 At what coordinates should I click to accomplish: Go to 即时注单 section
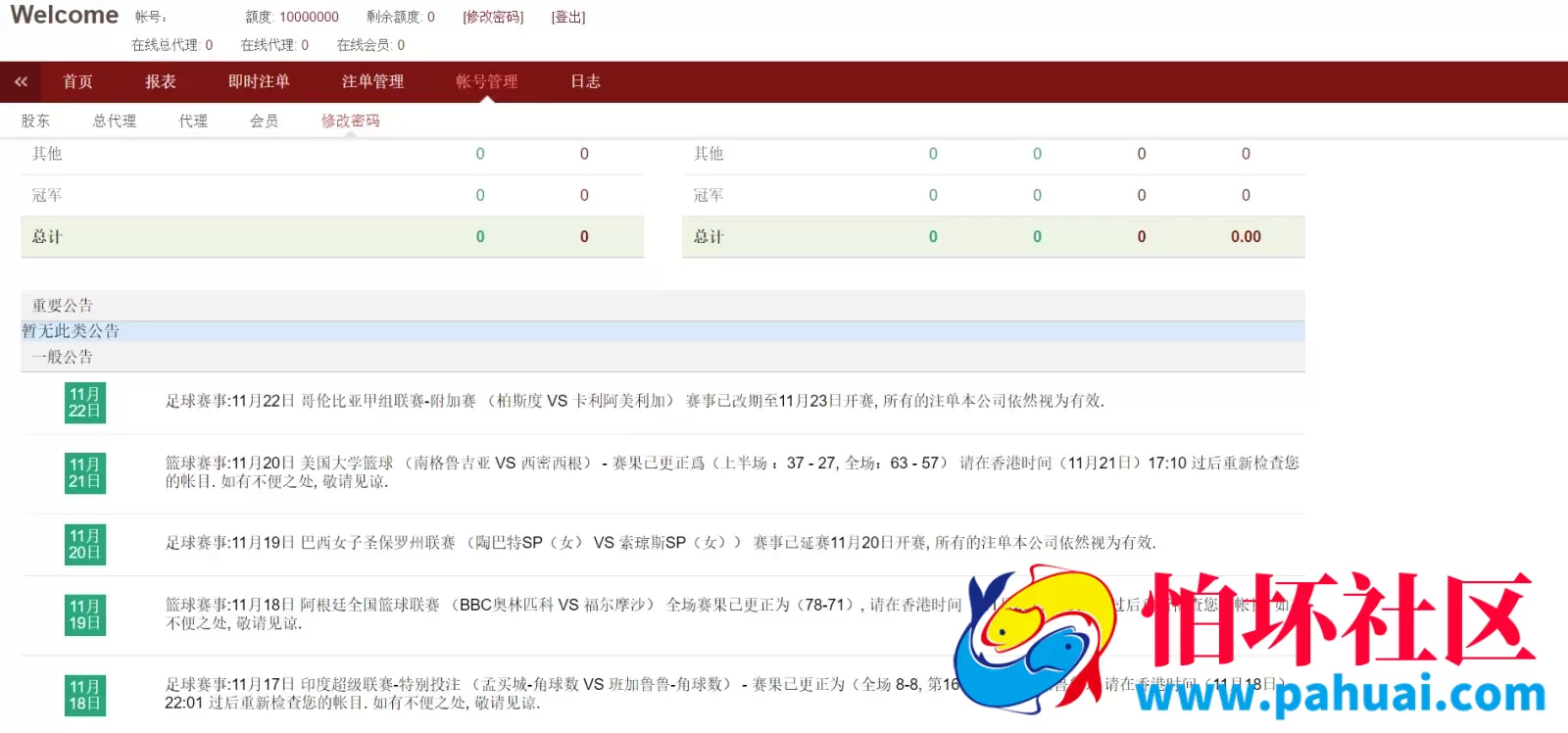click(x=259, y=82)
